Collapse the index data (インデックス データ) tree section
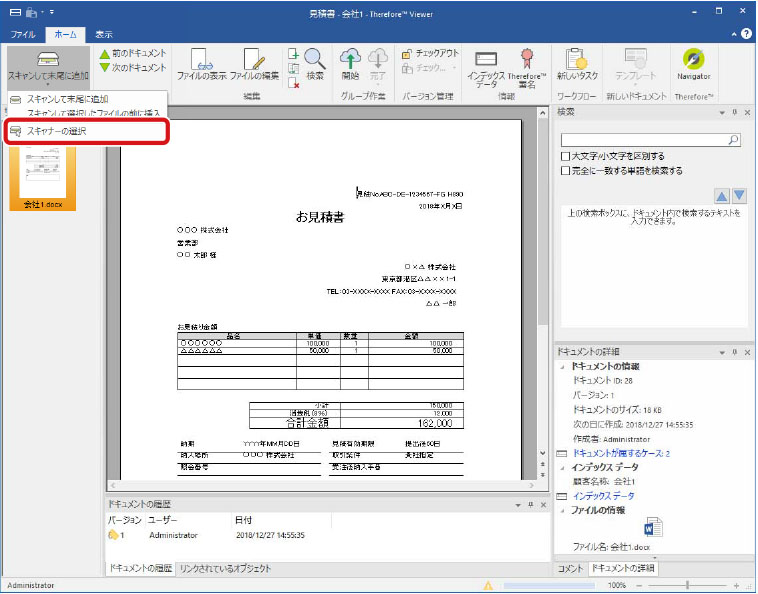Screen dimensions: 758x594 coord(562,466)
